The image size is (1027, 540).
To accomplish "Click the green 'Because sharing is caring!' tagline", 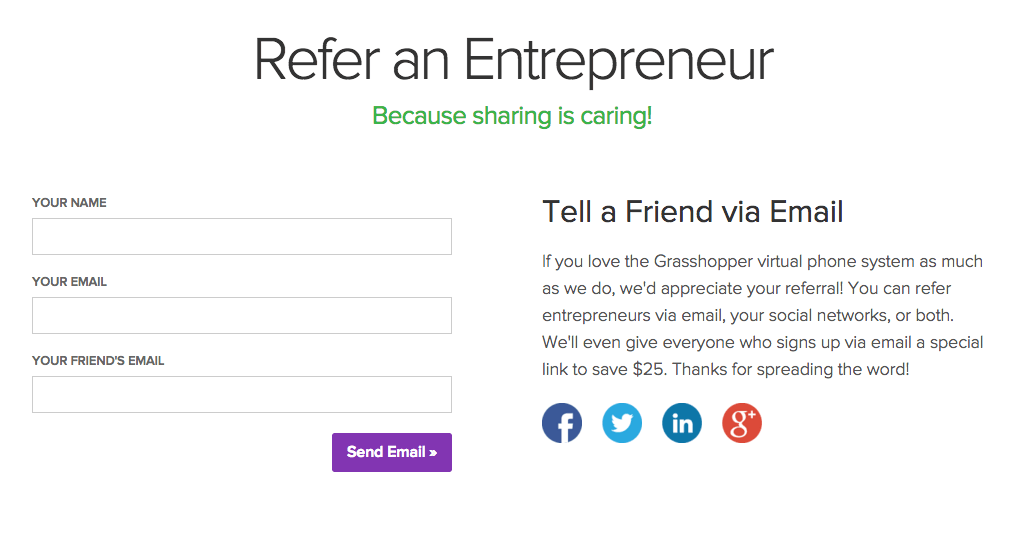I will [x=512, y=116].
